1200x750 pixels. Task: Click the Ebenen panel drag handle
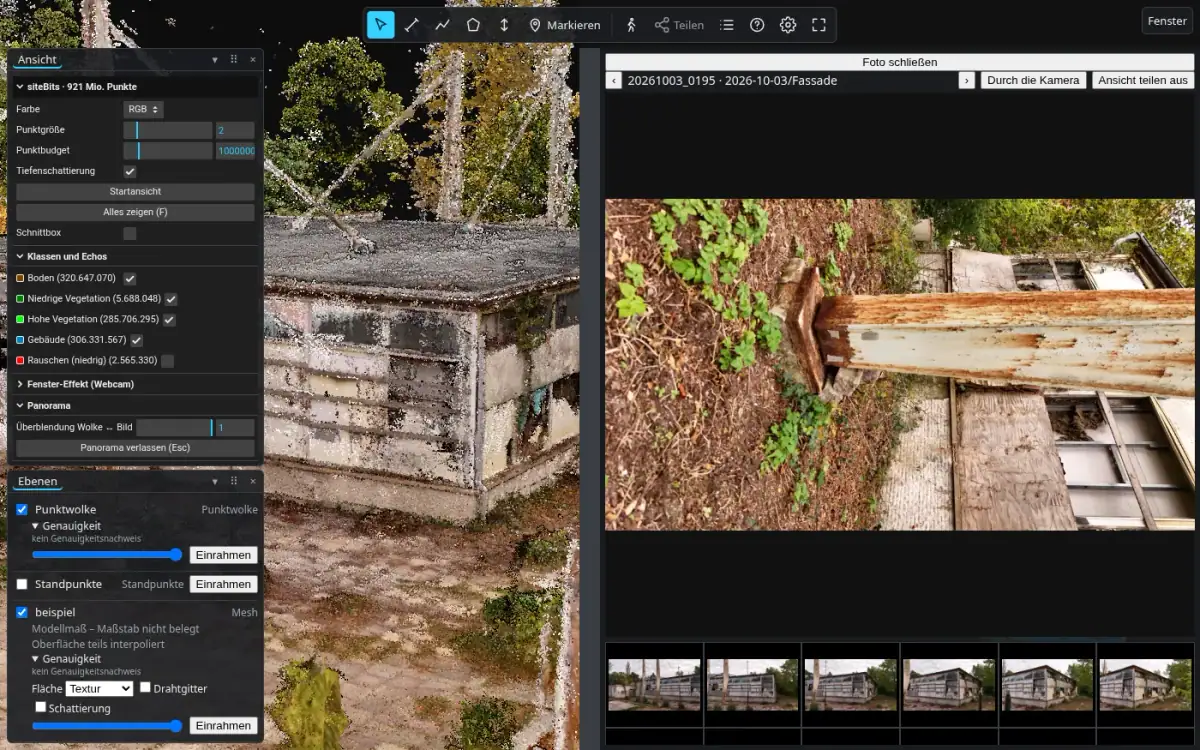click(234, 481)
